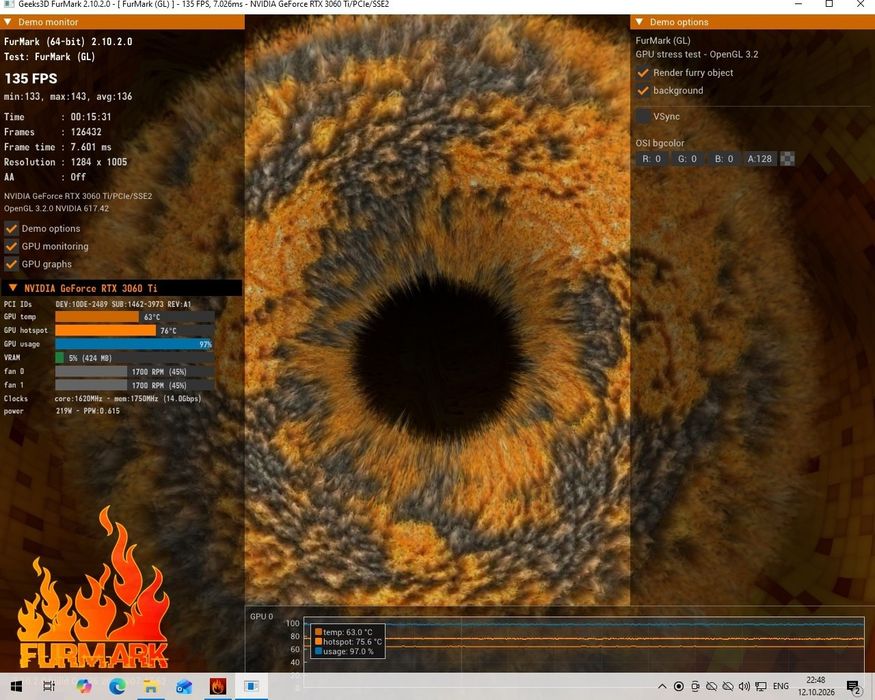This screenshot has width=875, height=700.
Task: Toggle the background checkbox
Action: click(x=643, y=90)
